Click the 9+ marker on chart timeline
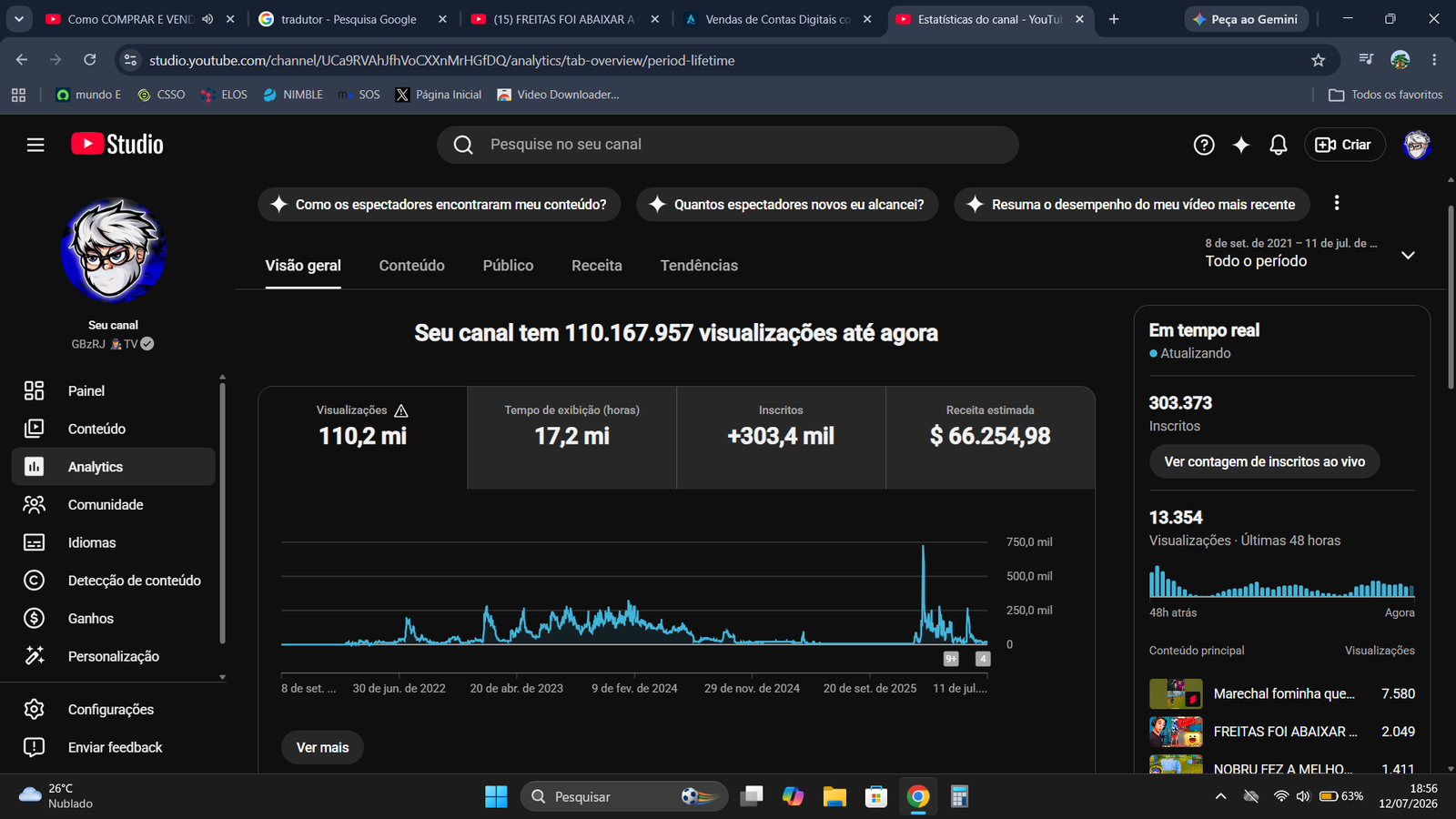The width and height of the screenshot is (1456, 819). tap(951, 659)
